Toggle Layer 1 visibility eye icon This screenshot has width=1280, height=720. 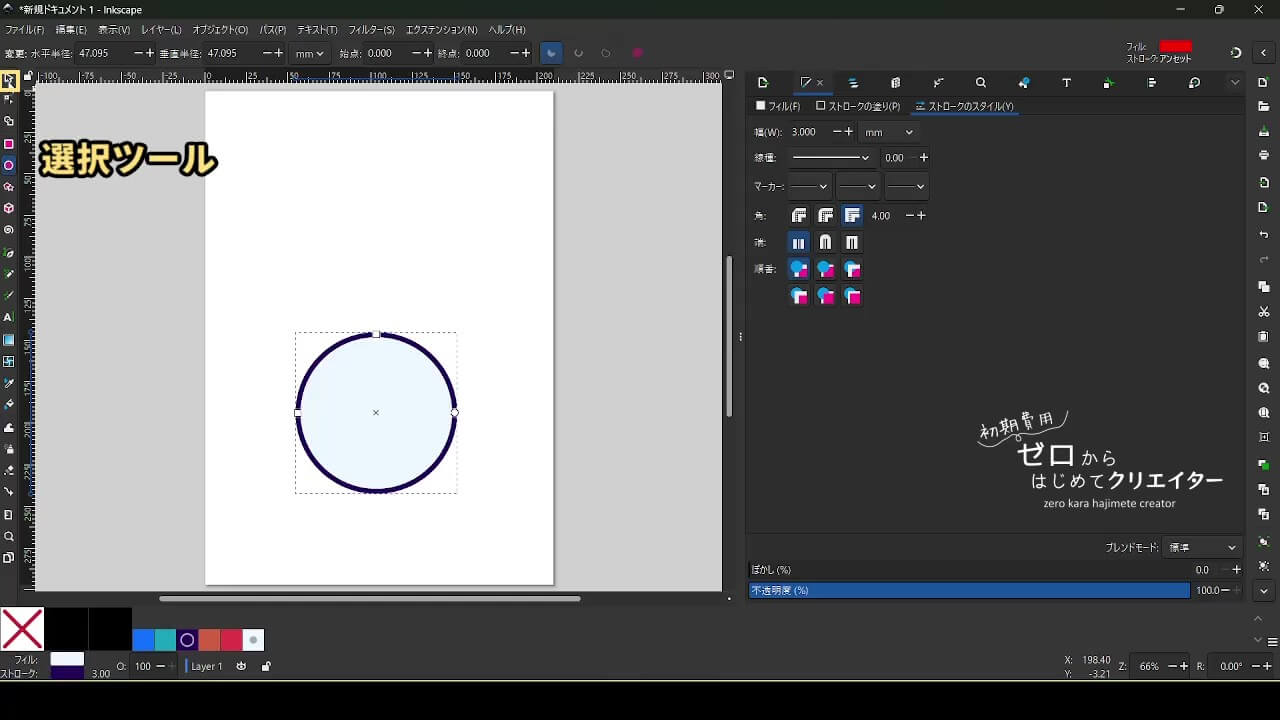point(241,666)
